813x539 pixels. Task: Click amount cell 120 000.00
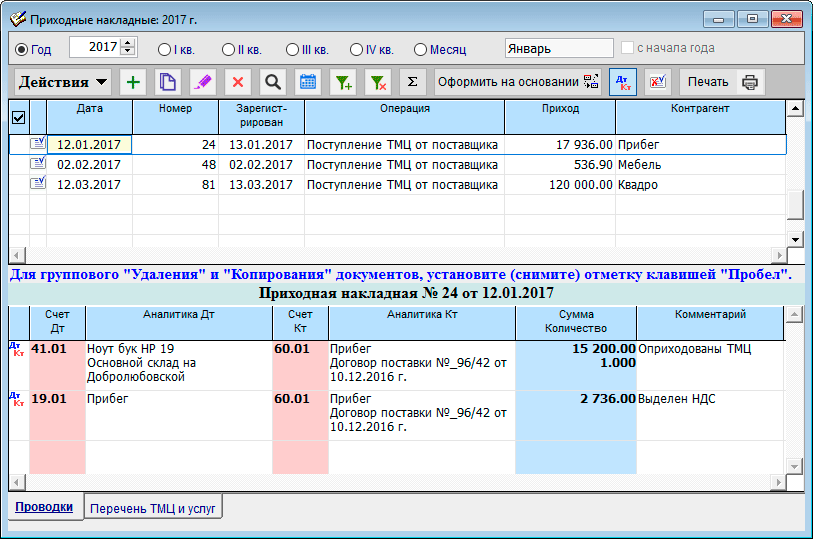(560, 185)
